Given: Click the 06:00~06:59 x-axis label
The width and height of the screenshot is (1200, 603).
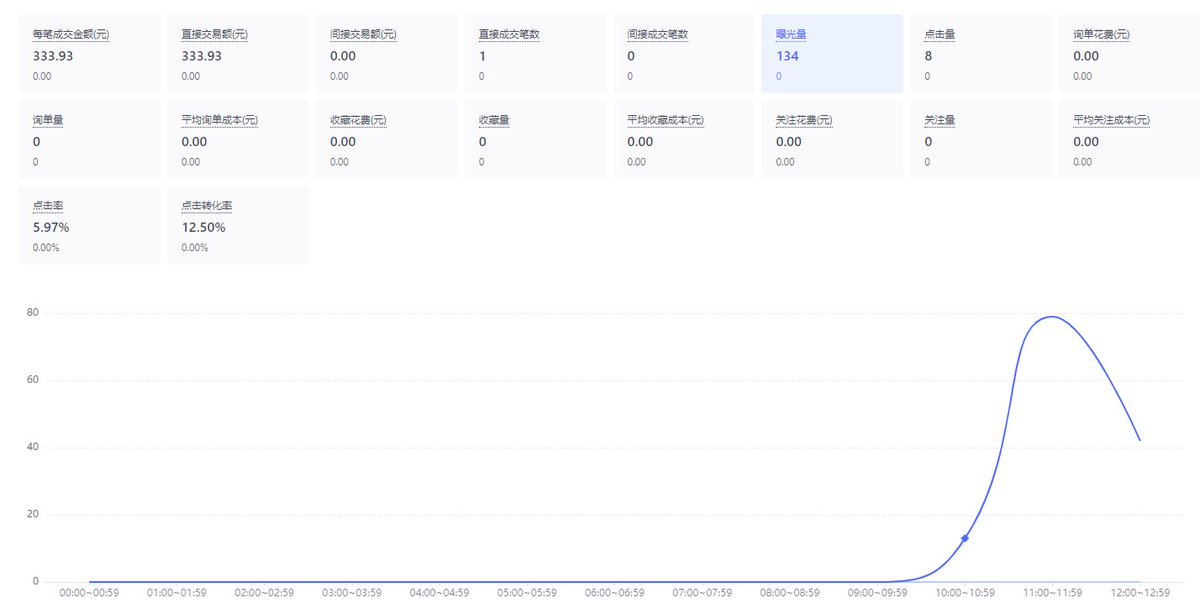Looking at the screenshot, I should click(x=615, y=592).
